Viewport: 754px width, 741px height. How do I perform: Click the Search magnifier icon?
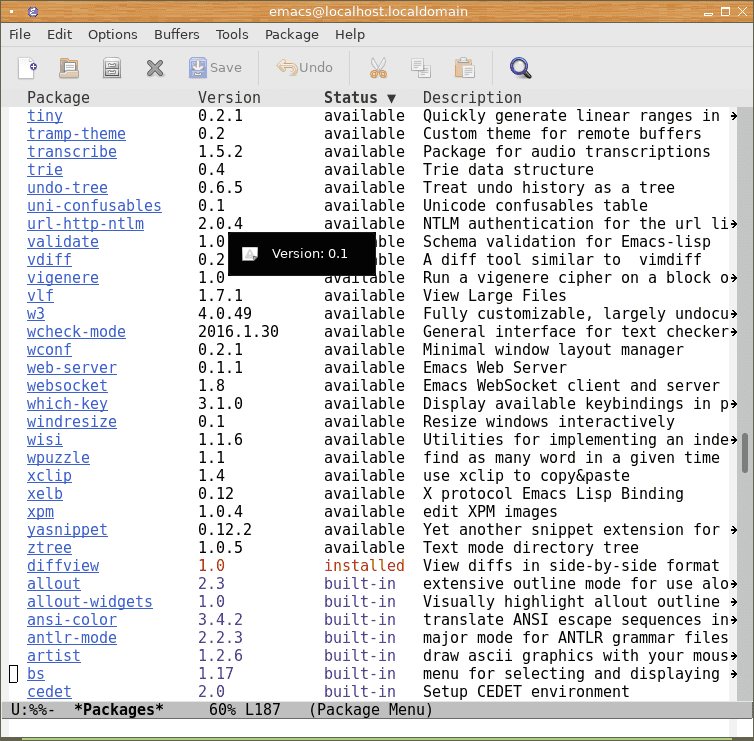point(520,68)
